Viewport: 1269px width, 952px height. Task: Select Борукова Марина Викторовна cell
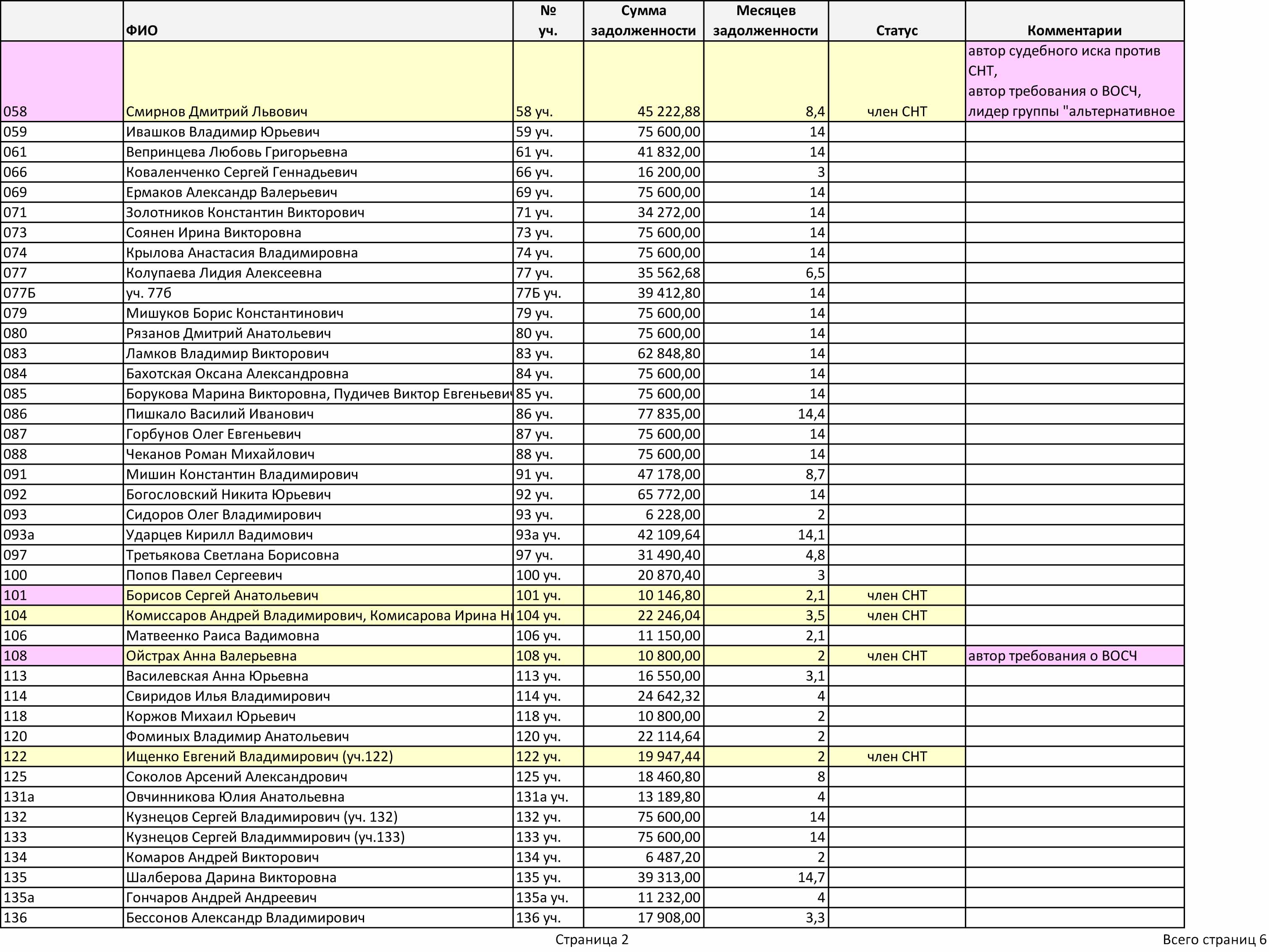click(318, 393)
